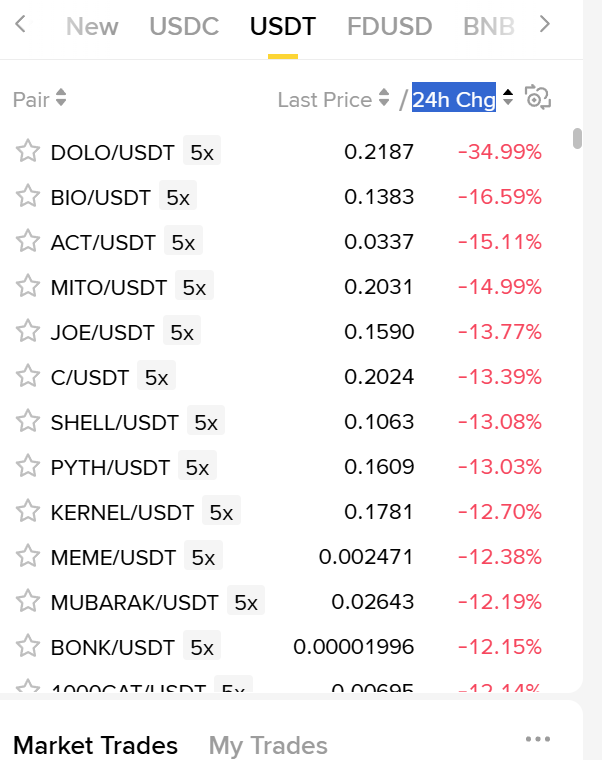Image resolution: width=602 pixels, height=760 pixels.
Task: Switch to the USDC market tab
Action: click(x=184, y=26)
